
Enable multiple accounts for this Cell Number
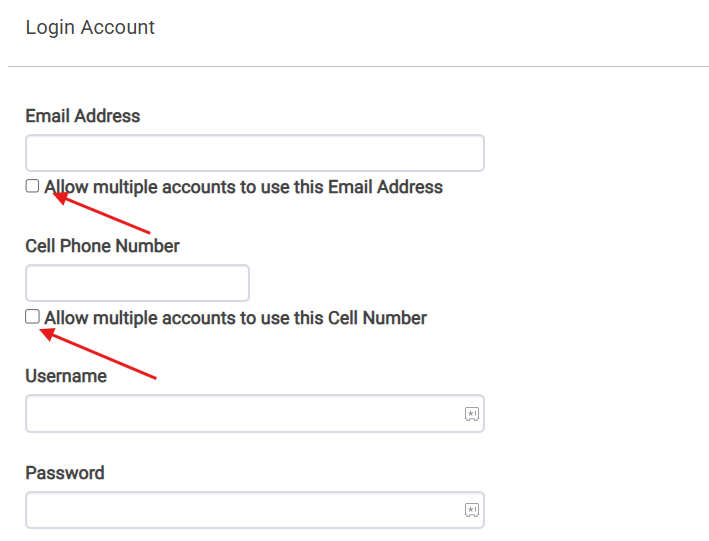pos(32,317)
